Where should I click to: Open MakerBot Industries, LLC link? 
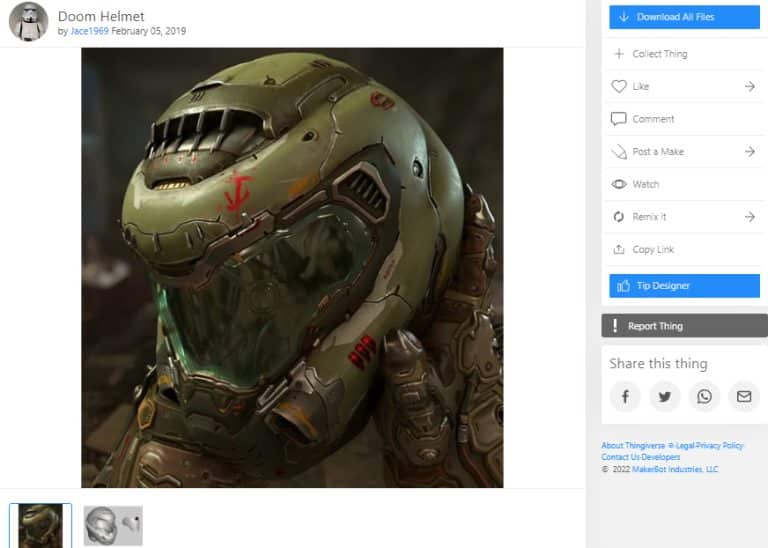tap(675, 469)
